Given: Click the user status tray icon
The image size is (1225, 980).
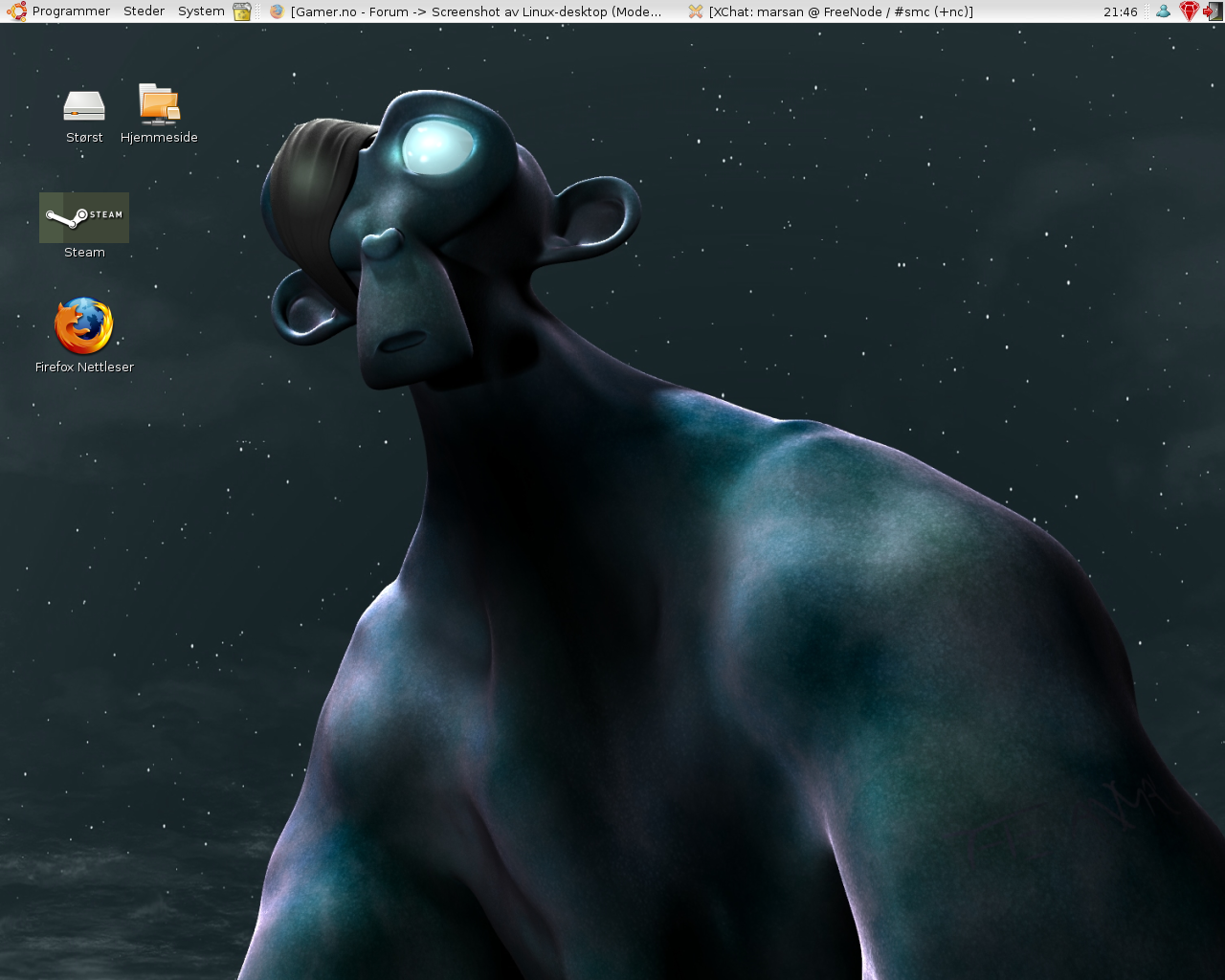Looking at the screenshot, I should click(1163, 11).
